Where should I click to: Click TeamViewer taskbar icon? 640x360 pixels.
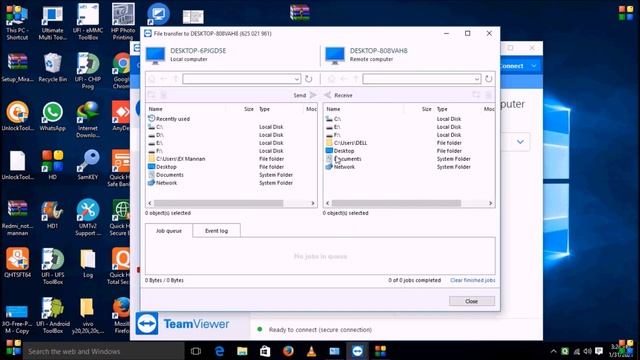click(358, 351)
